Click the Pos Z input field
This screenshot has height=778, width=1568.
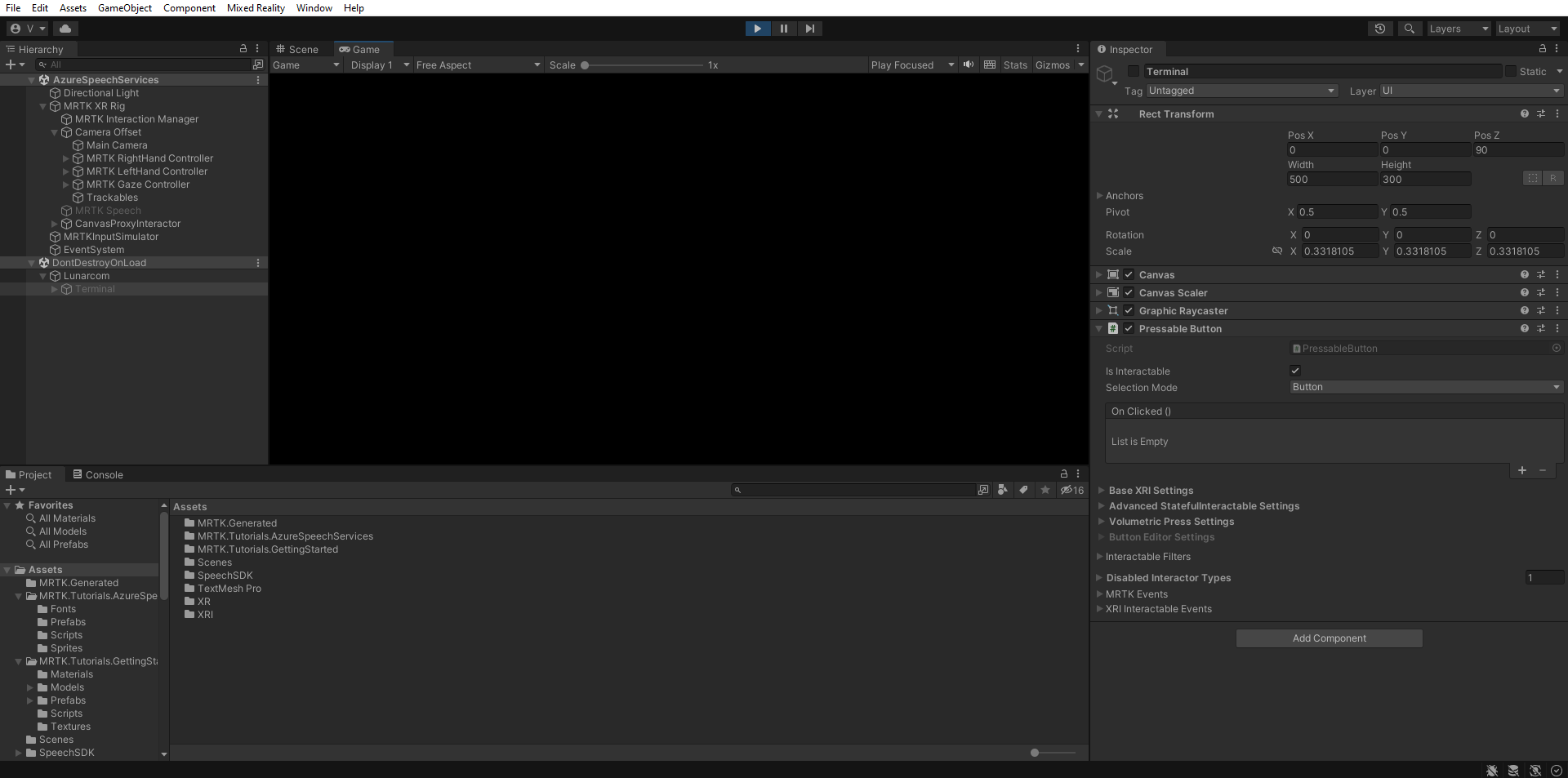1518,150
